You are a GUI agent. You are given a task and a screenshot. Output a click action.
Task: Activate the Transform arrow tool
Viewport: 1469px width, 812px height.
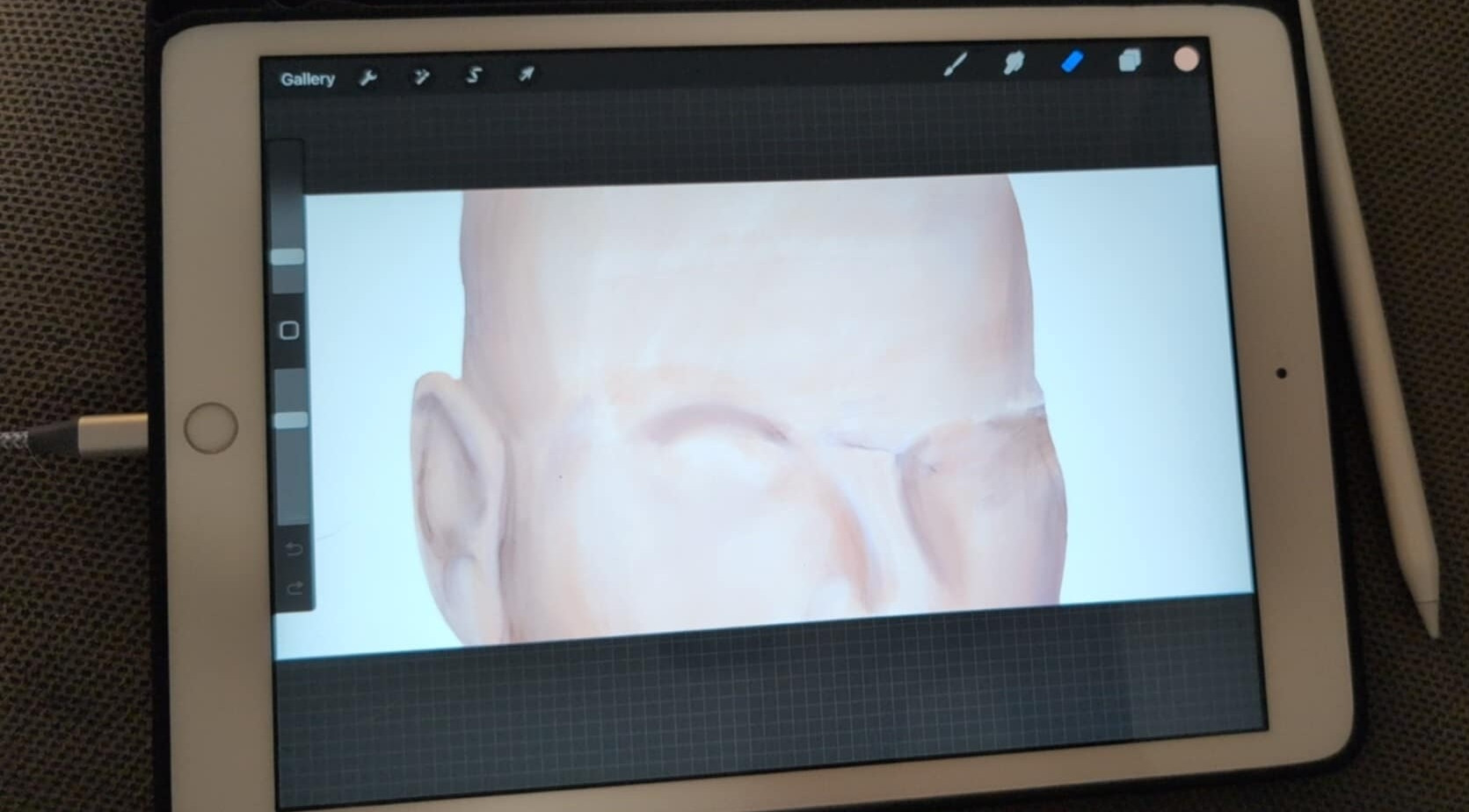526,74
